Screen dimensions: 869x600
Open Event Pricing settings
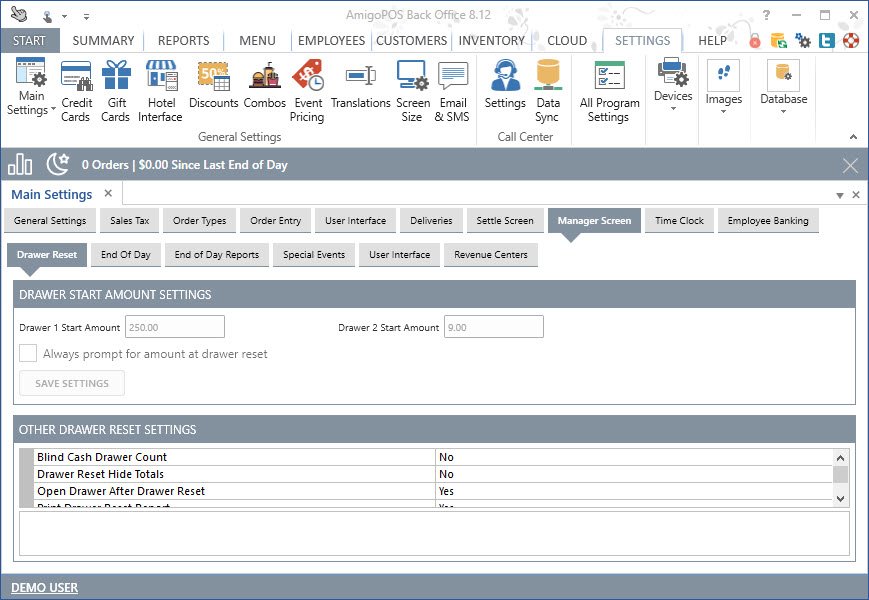(x=307, y=90)
